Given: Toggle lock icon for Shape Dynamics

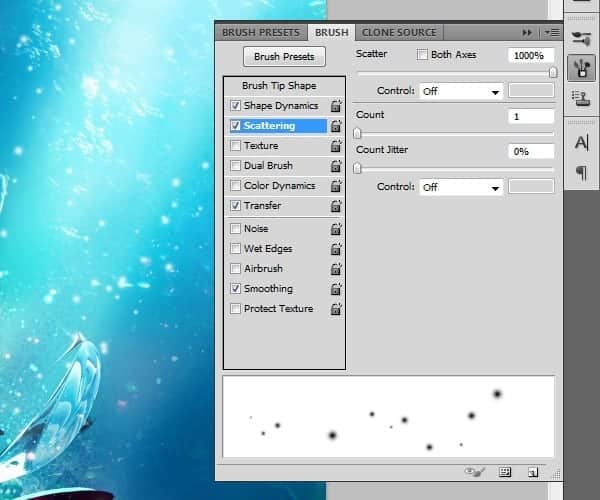Looking at the screenshot, I should click(x=336, y=106).
